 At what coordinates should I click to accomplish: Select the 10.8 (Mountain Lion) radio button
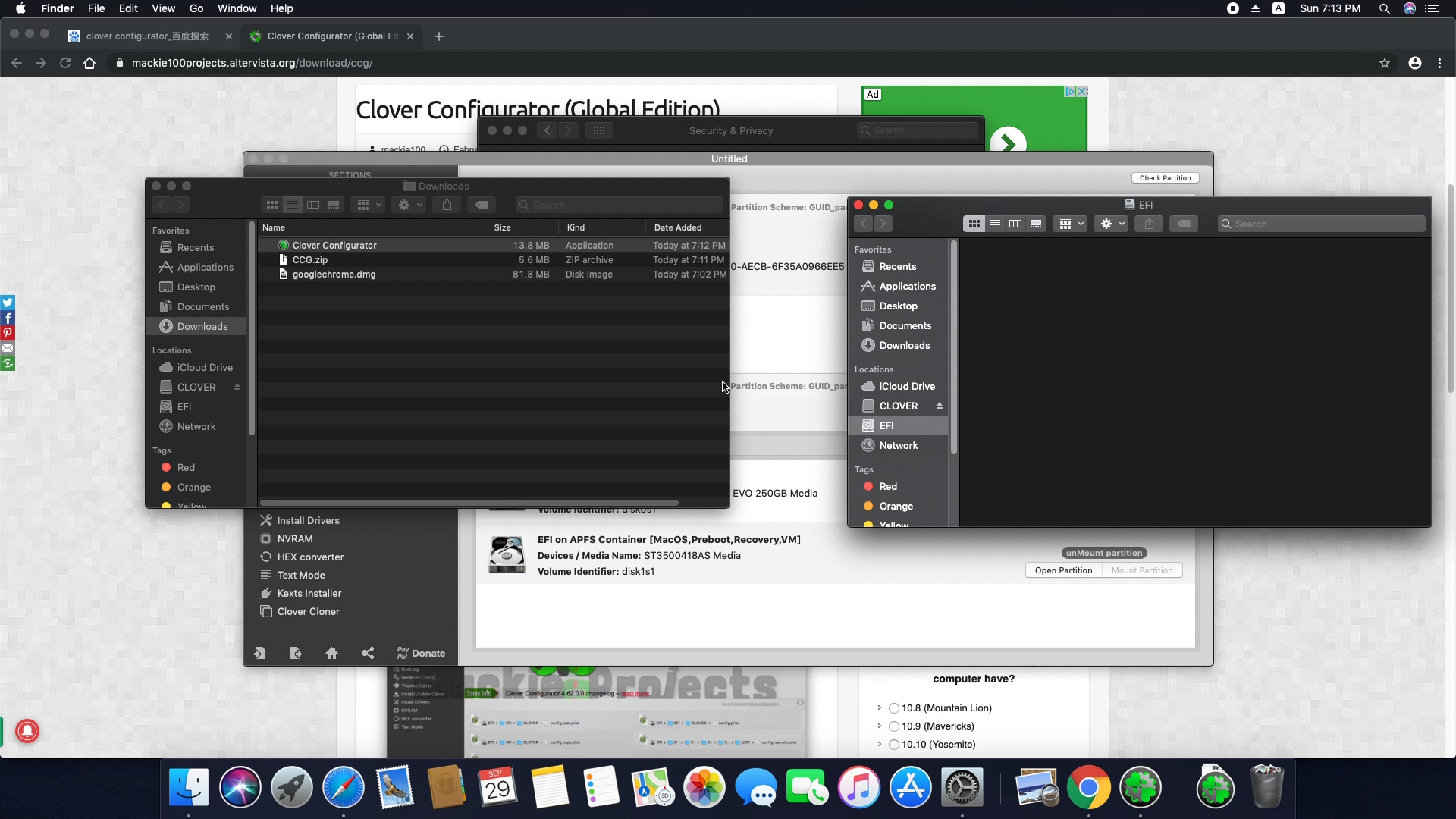[x=894, y=708]
